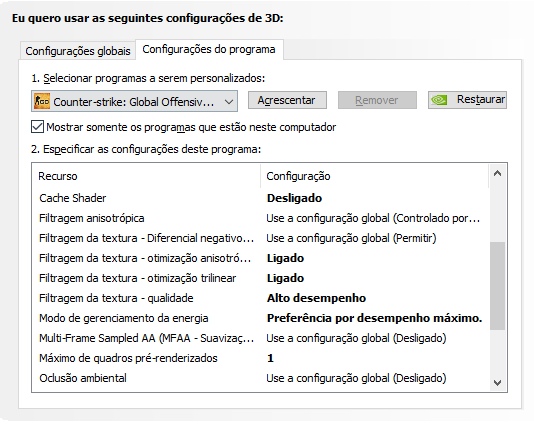Open the program selection dropdown arrow
Viewport: 534px width, 424px height.
229,101
